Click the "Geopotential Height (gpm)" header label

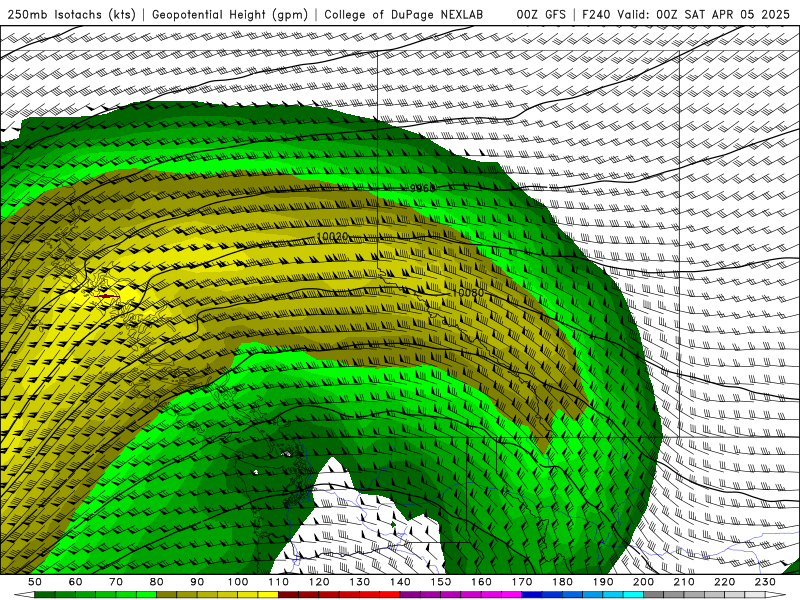point(230,15)
